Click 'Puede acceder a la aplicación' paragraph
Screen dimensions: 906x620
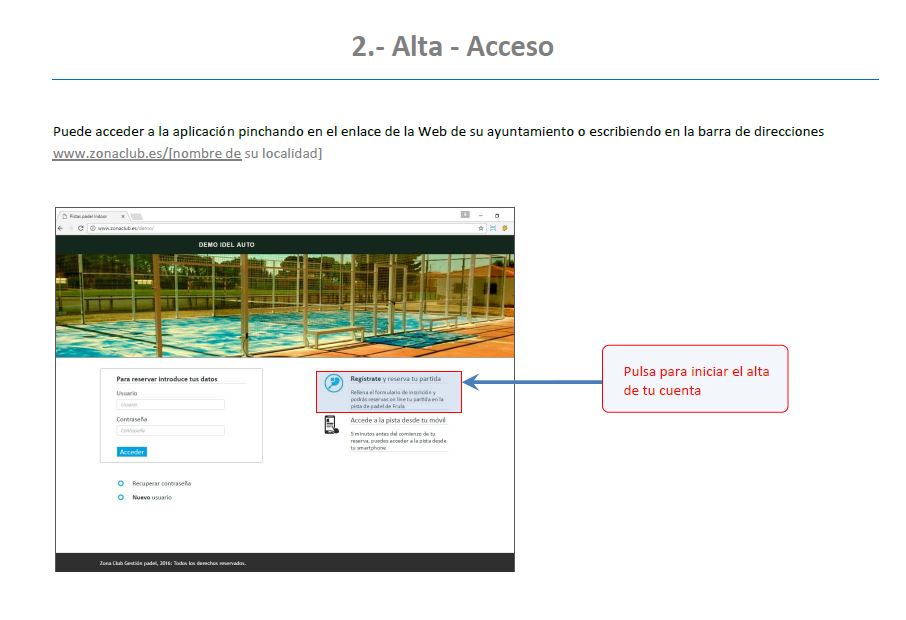coord(439,131)
